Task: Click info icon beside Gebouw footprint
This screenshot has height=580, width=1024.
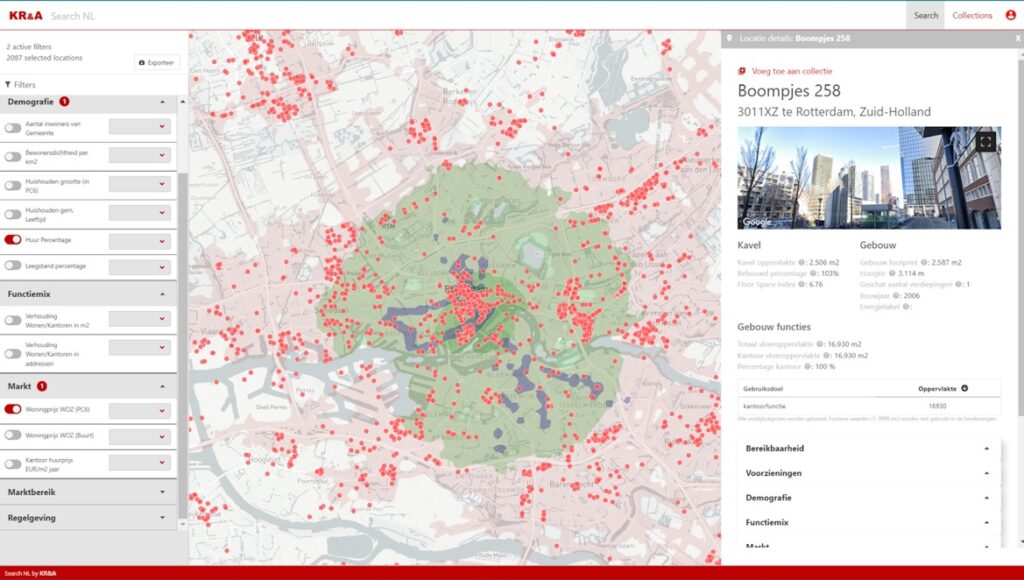Action: [923, 262]
